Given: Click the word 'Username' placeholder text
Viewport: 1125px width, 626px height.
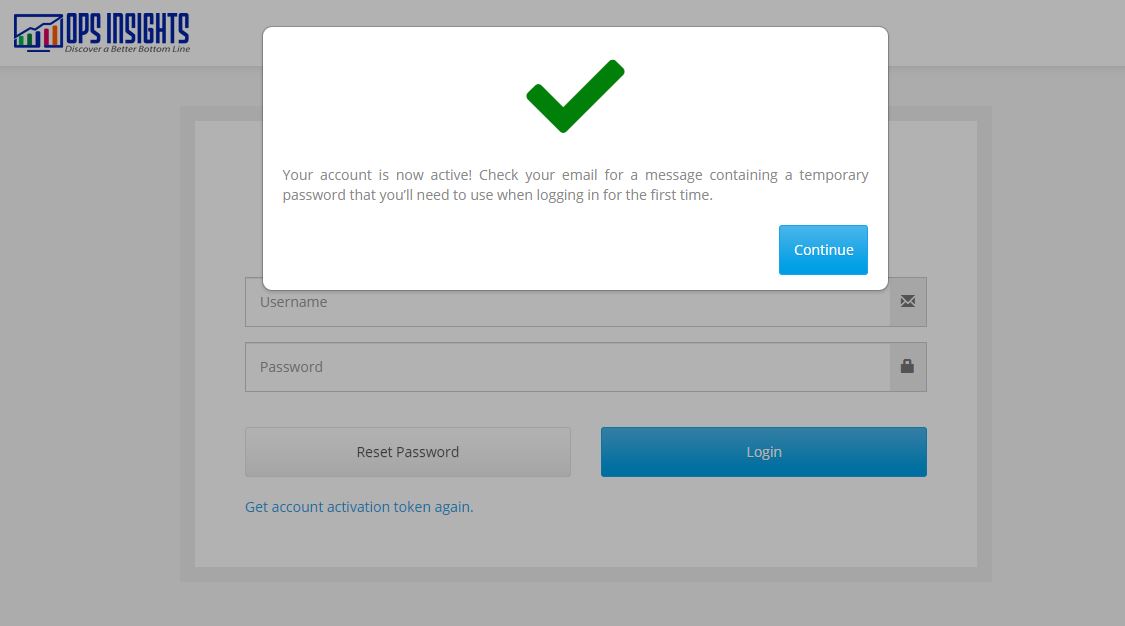Looking at the screenshot, I should 293,302.
